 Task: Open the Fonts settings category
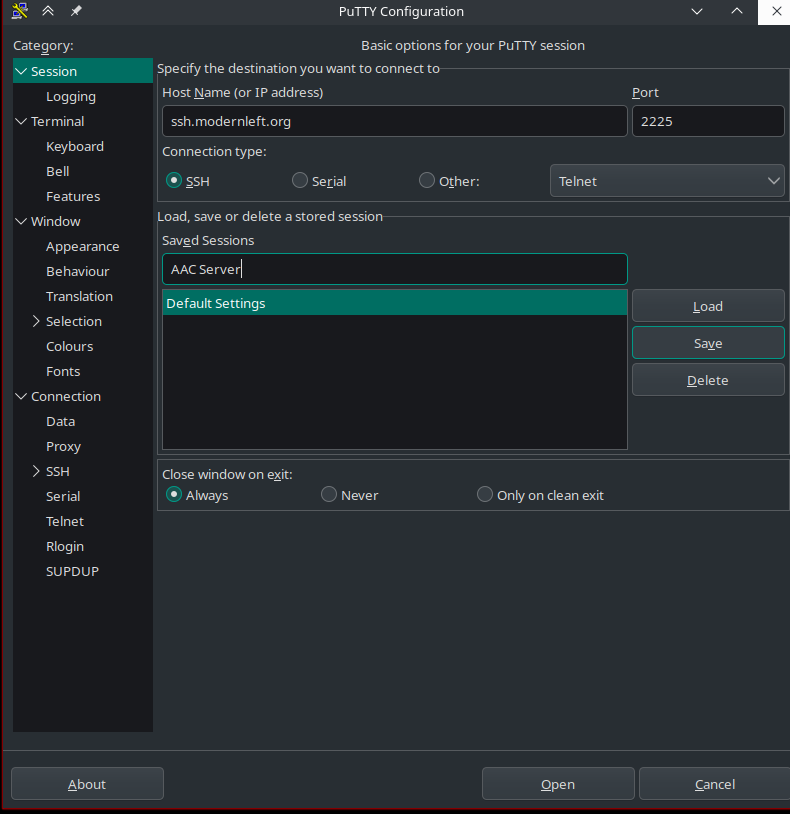coord(63,371)
